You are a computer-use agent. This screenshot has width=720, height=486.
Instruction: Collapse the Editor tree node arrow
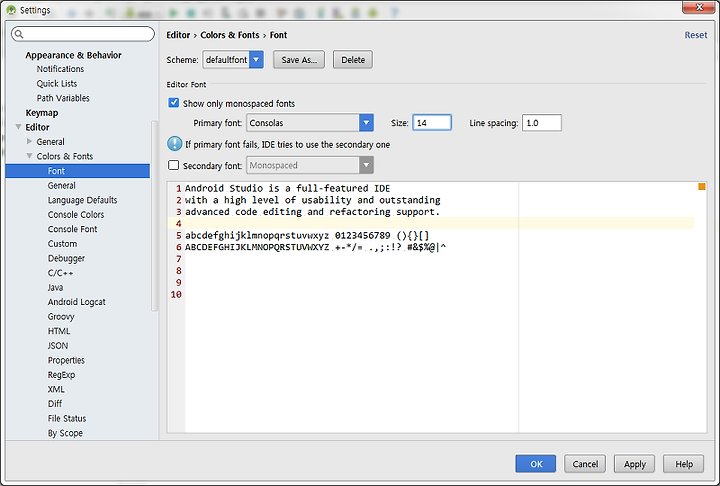pyautogui.click(x=18, y=127)
